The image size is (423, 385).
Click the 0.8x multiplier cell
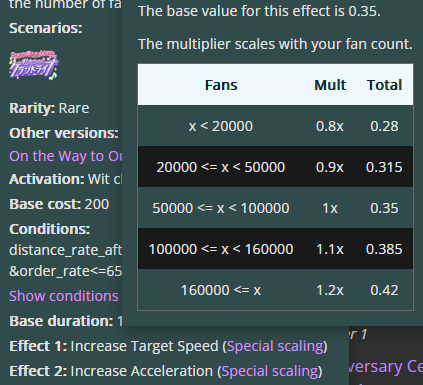[330, 126]
